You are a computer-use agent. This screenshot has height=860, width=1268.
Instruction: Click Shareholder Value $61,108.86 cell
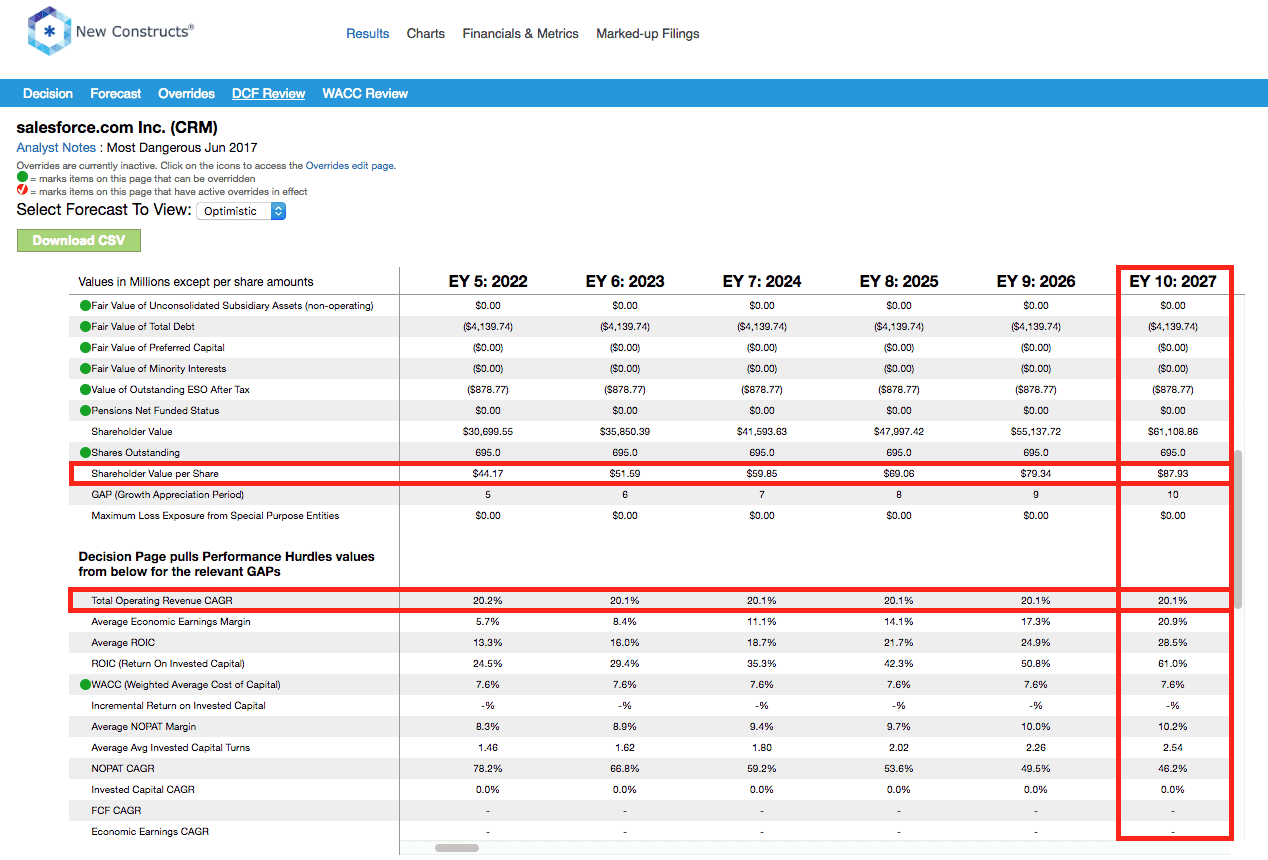(1173, 431)
